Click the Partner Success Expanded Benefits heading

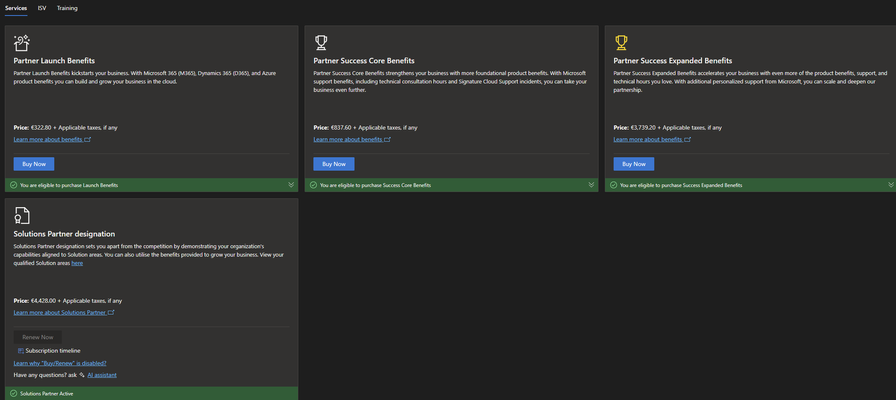pyautogui.click(x=673, y=61)
